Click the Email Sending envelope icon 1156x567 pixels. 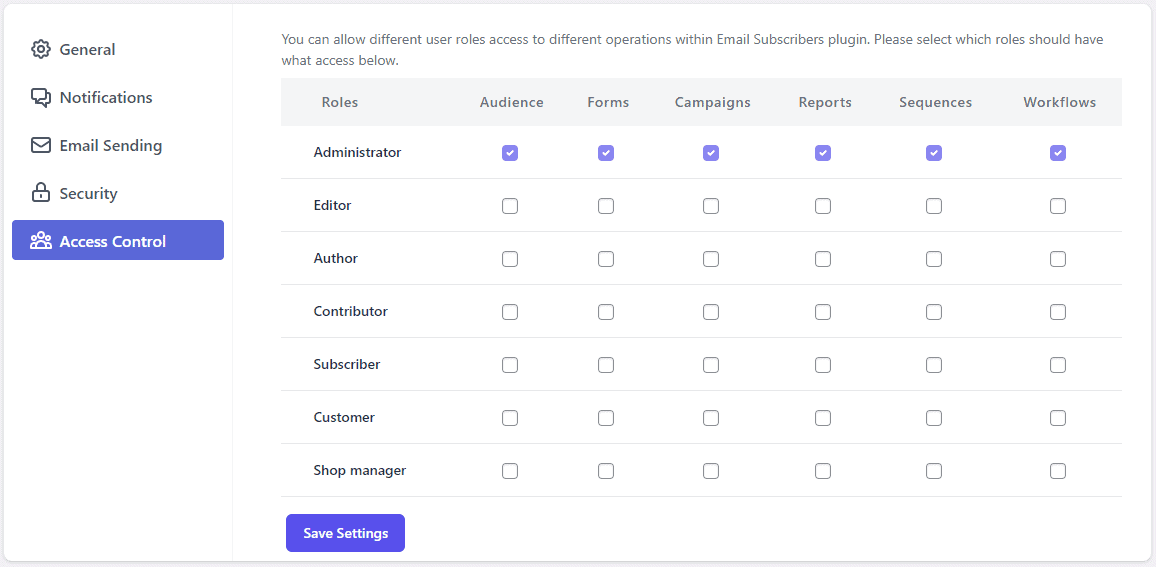pyautogui.click(x=41, y=145)
